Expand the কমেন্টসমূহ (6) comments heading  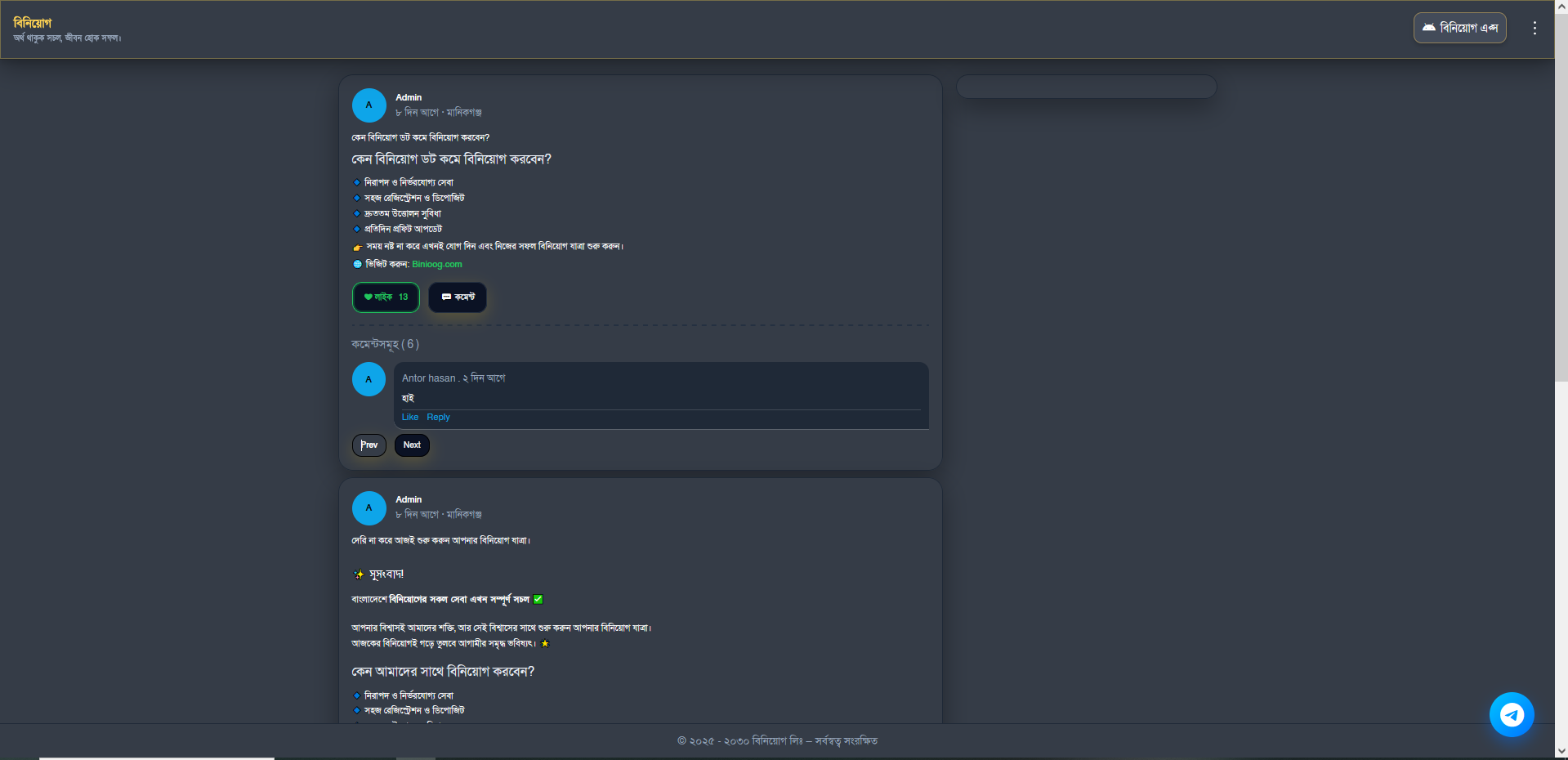click(385, 345)
